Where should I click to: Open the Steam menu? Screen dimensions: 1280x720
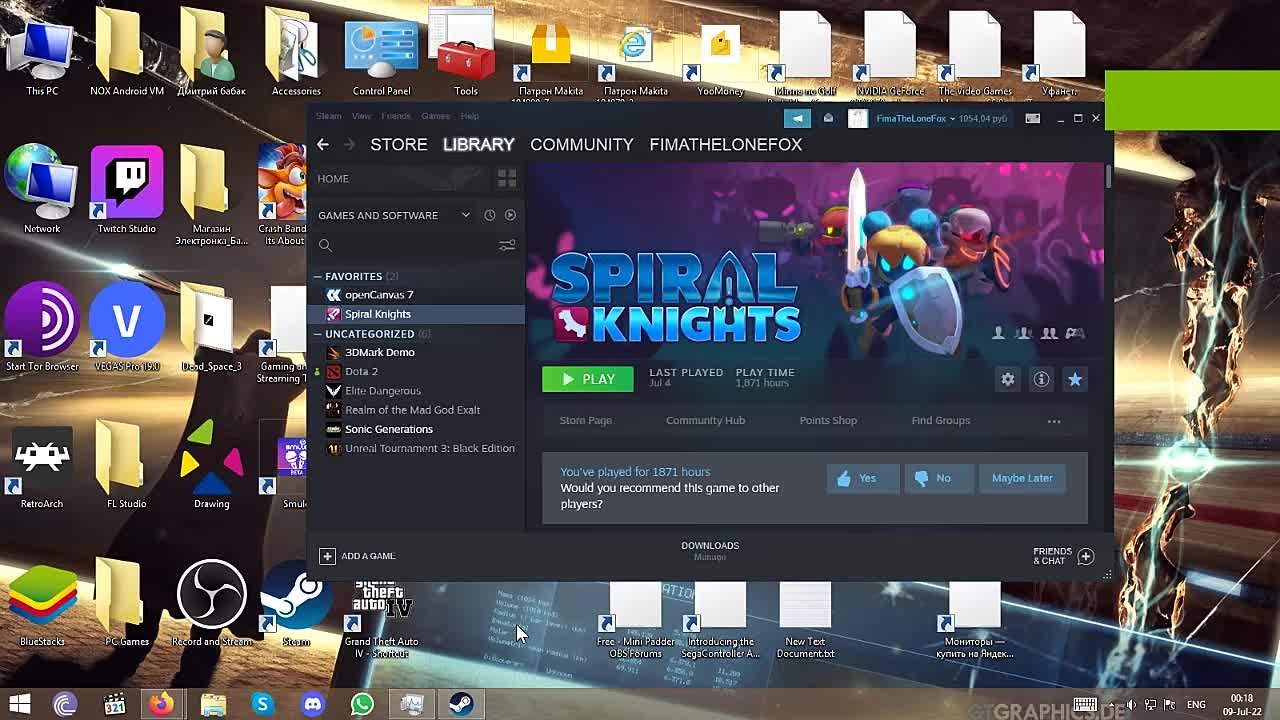(x=329, y=116)
